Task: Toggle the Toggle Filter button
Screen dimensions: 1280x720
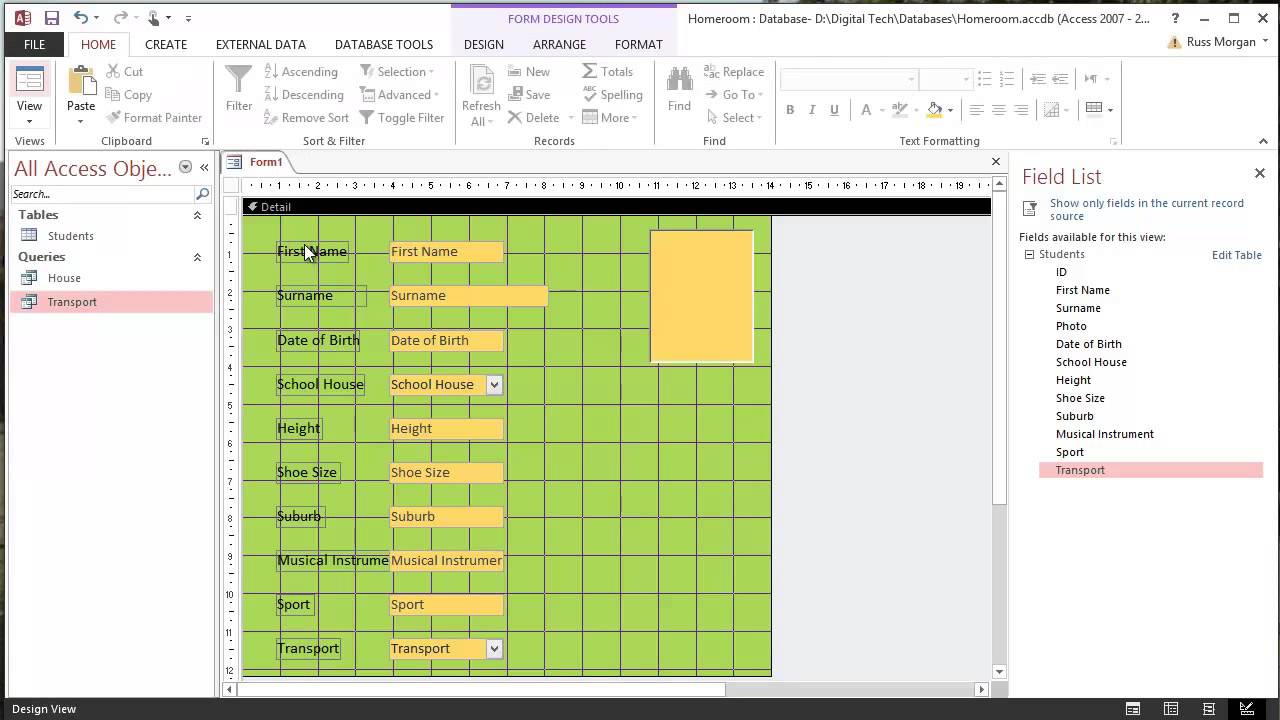Action: tap(402, 118)
